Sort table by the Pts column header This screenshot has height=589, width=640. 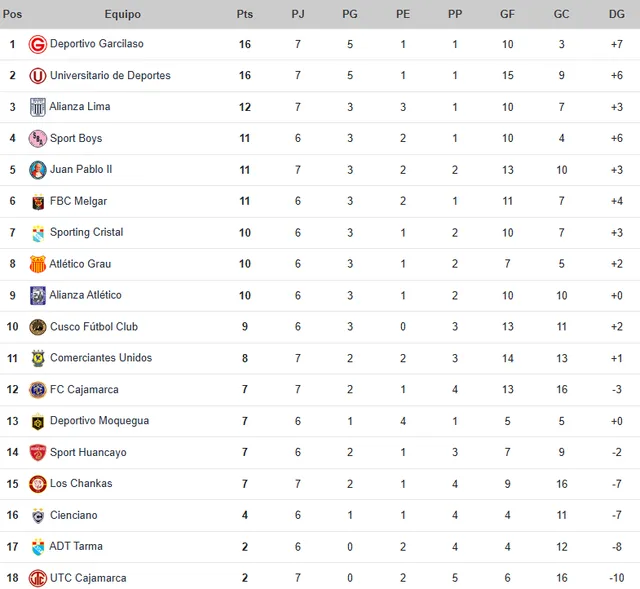pyautogui.click(x=244, y=14)
